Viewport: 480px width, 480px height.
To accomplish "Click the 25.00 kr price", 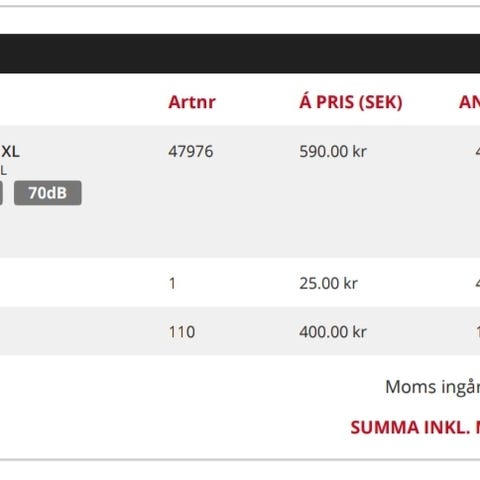I will (x=328, y=284).
